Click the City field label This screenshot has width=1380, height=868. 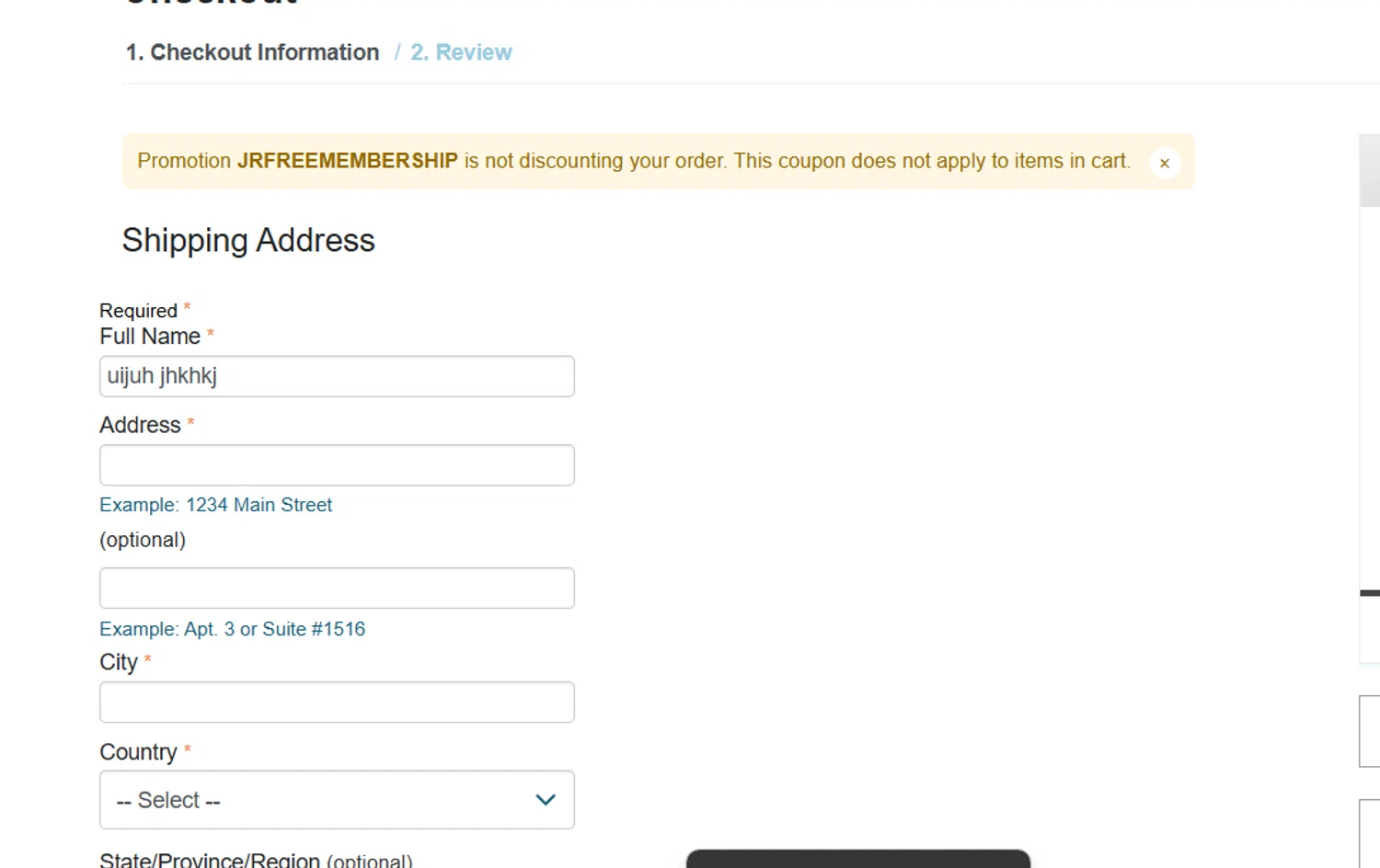[119, 662]
